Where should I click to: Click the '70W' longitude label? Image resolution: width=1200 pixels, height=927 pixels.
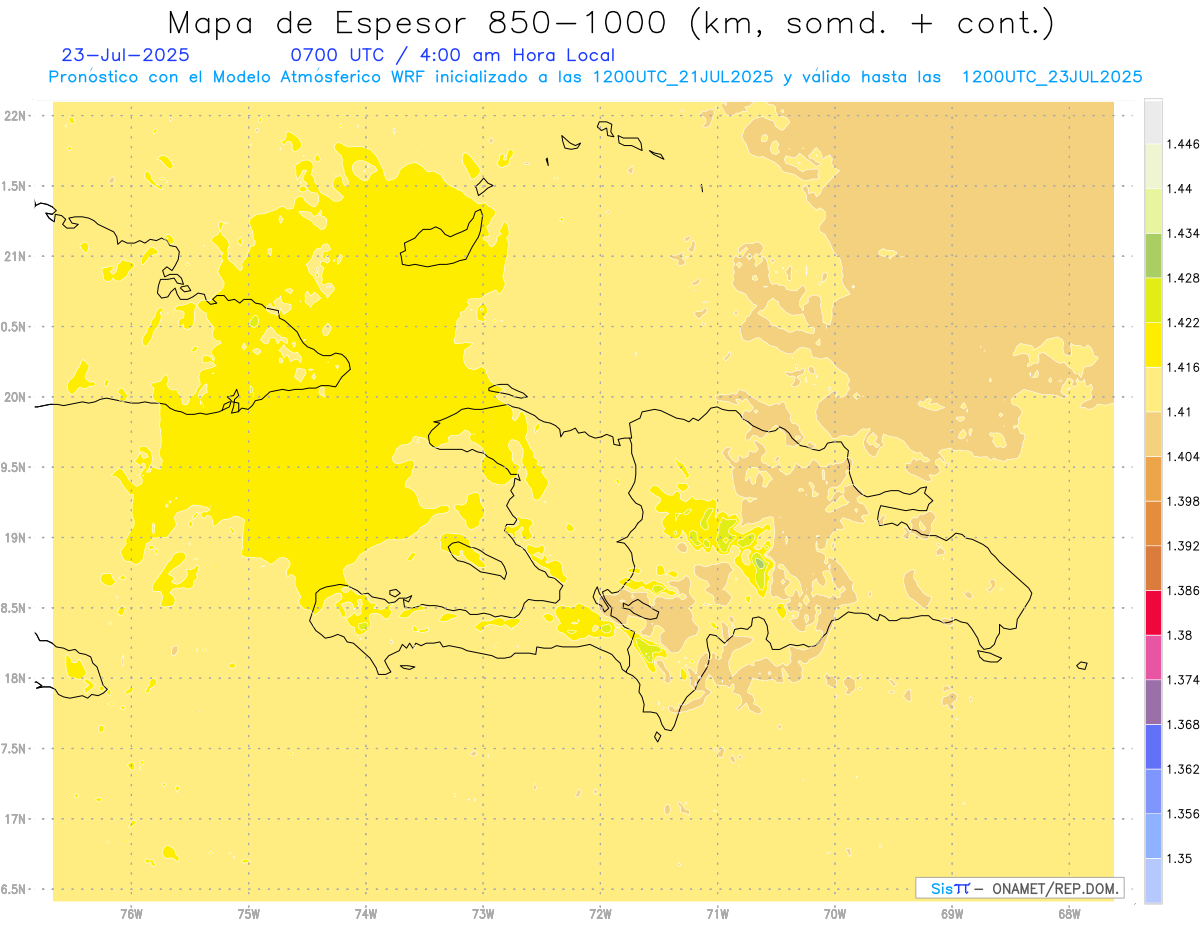(835, 914)
